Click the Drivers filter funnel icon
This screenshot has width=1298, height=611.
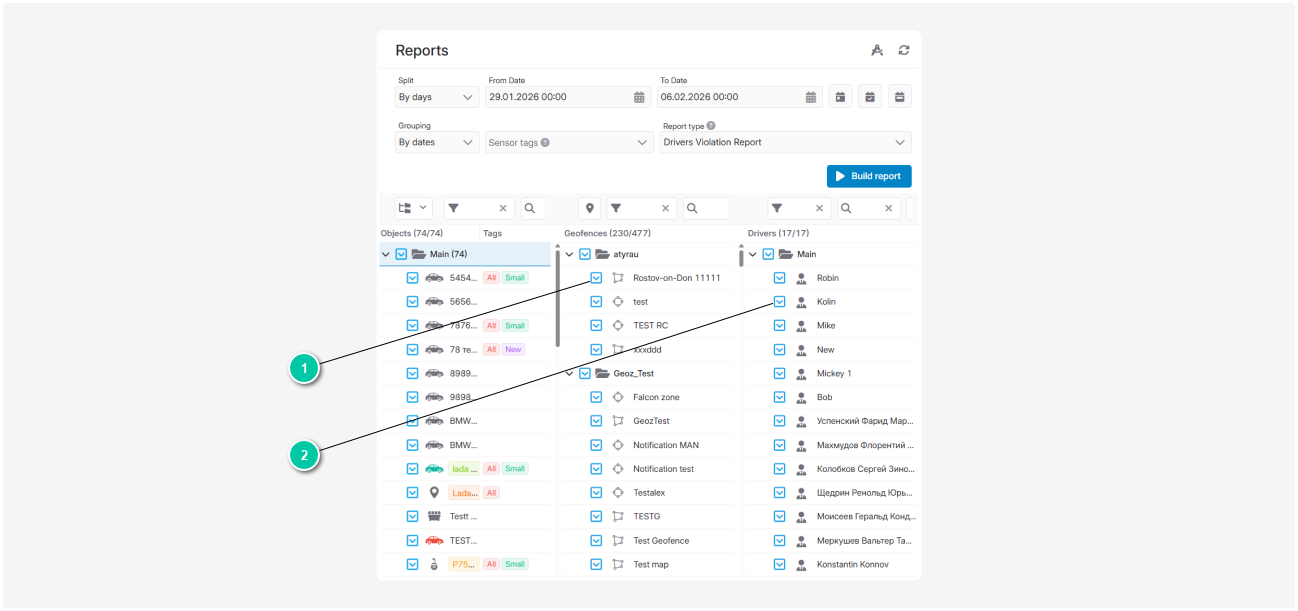click(777, 208)
